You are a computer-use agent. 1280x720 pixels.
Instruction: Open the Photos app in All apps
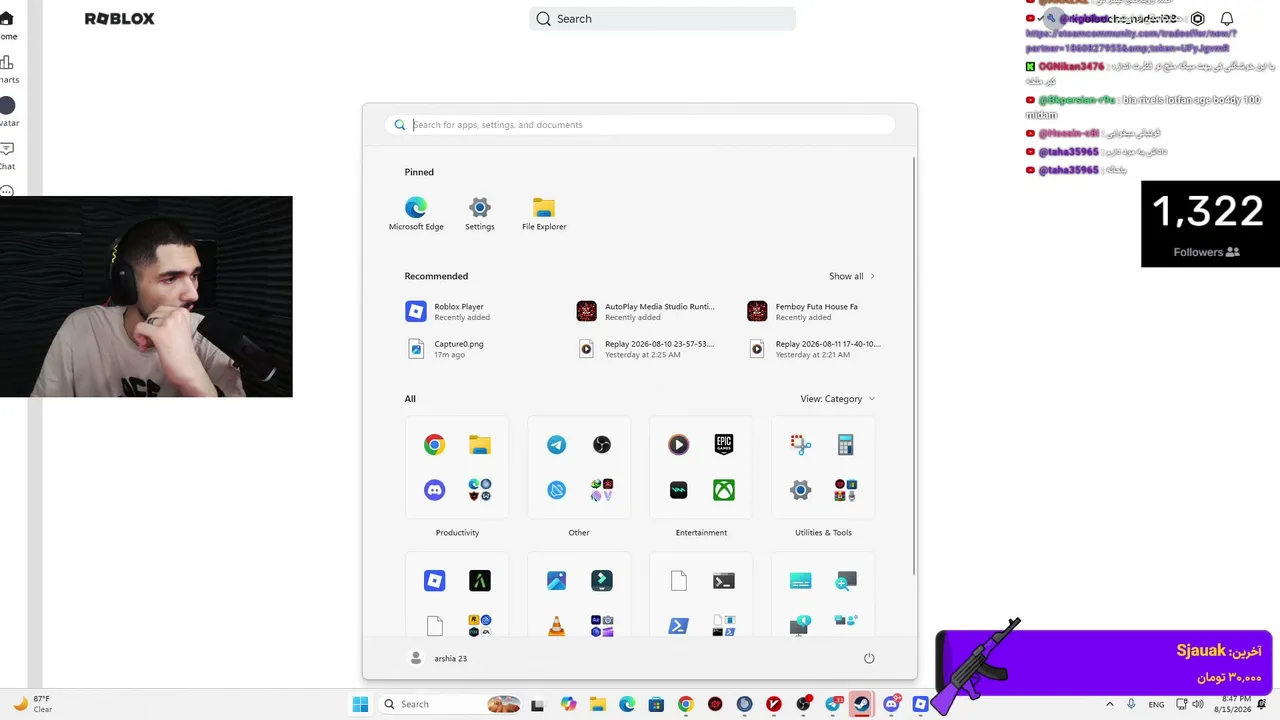557,580
